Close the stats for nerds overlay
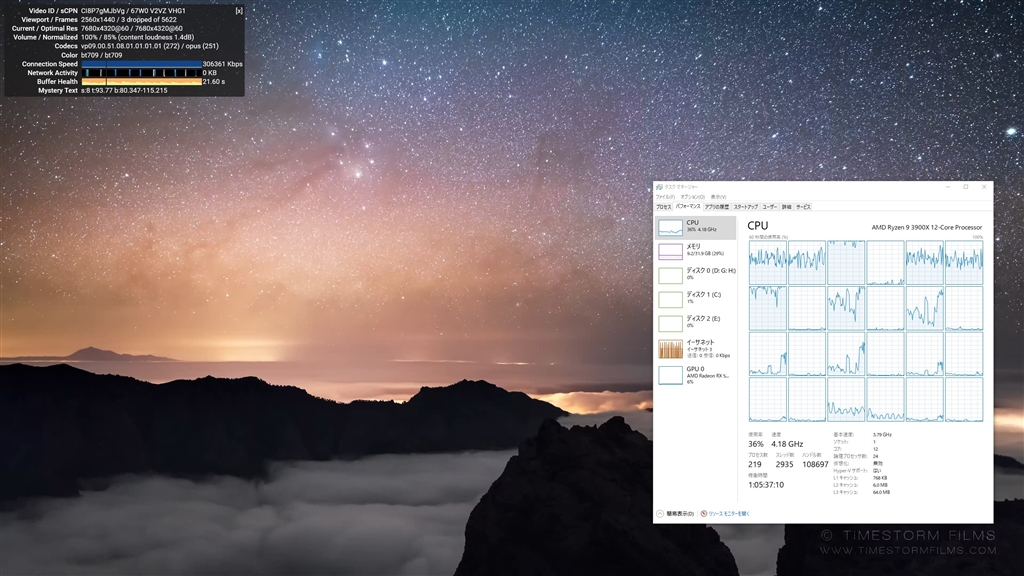1024x576 pixels. pos(239,10)
